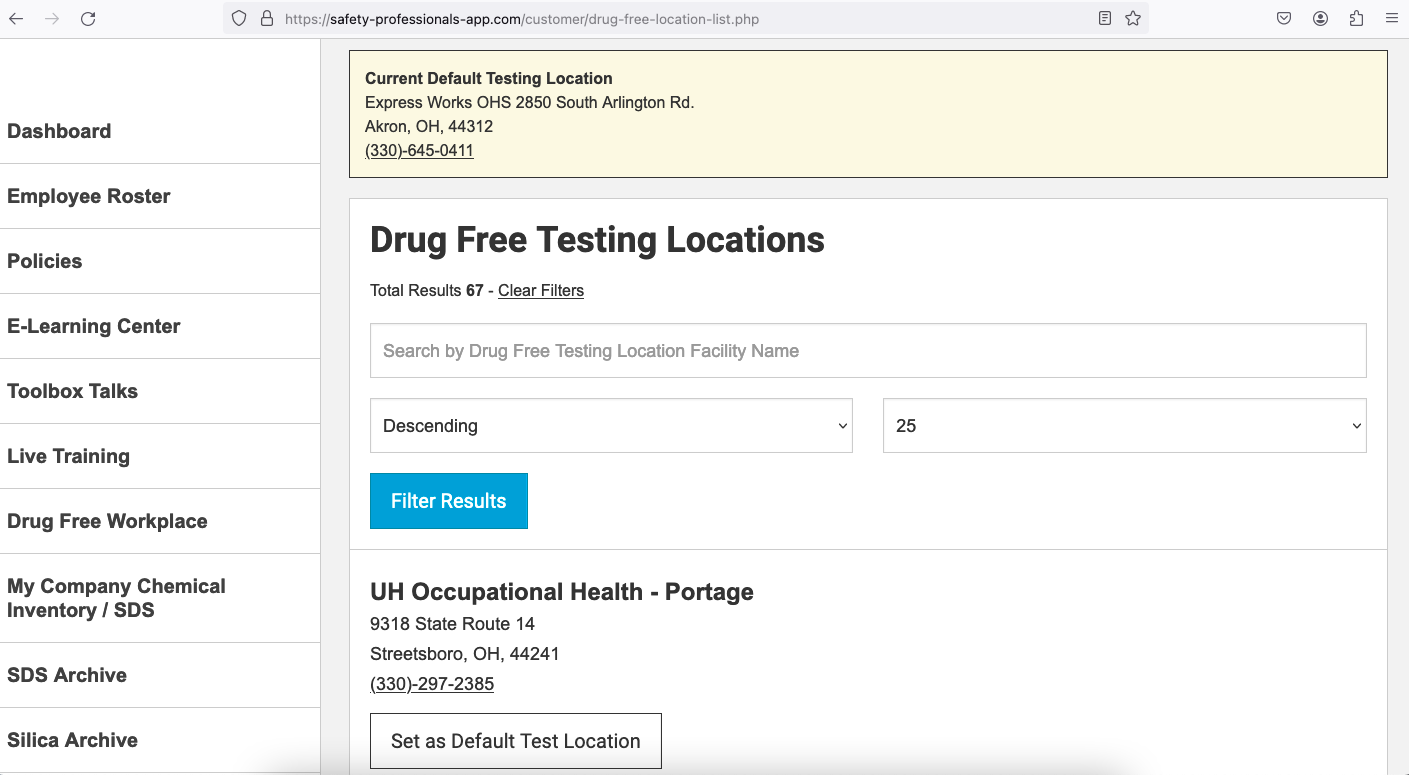Open the results per page dropdown showing 25

coord(1125,426)
